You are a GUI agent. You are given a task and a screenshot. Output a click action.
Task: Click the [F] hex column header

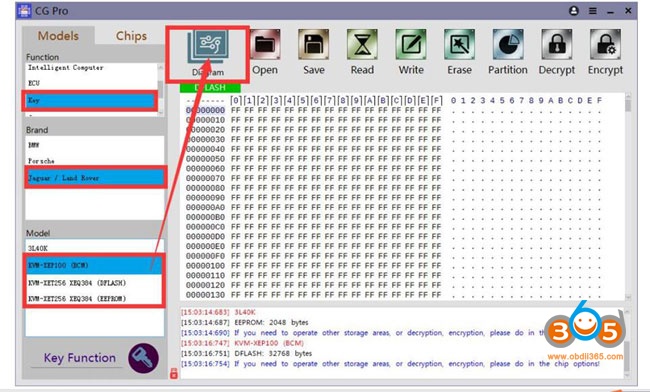(437, 100)
